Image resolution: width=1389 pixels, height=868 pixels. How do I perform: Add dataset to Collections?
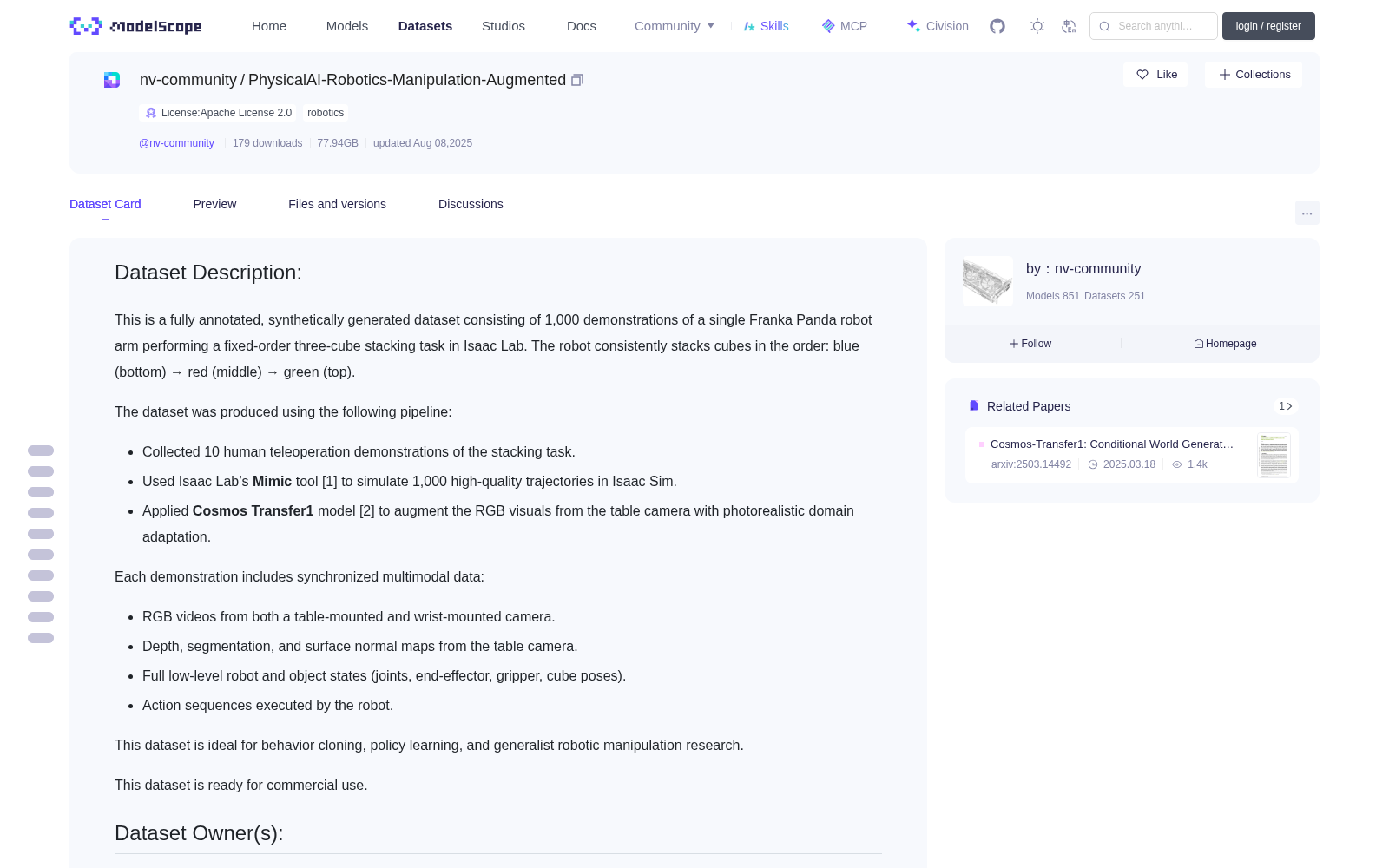coord(1254,75)
